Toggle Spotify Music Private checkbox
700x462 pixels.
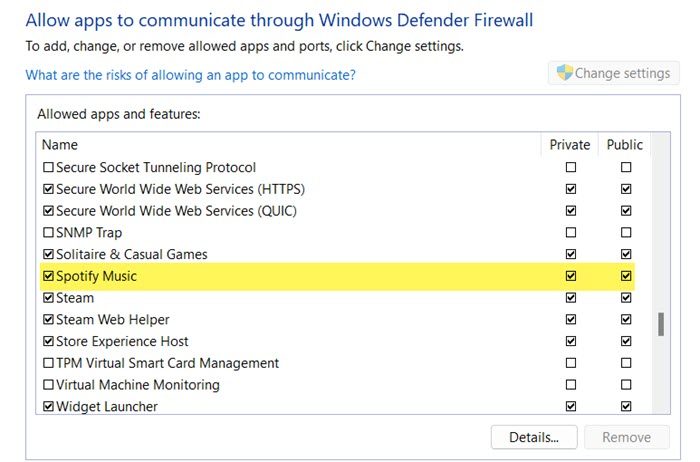click(x=571, y=276)
